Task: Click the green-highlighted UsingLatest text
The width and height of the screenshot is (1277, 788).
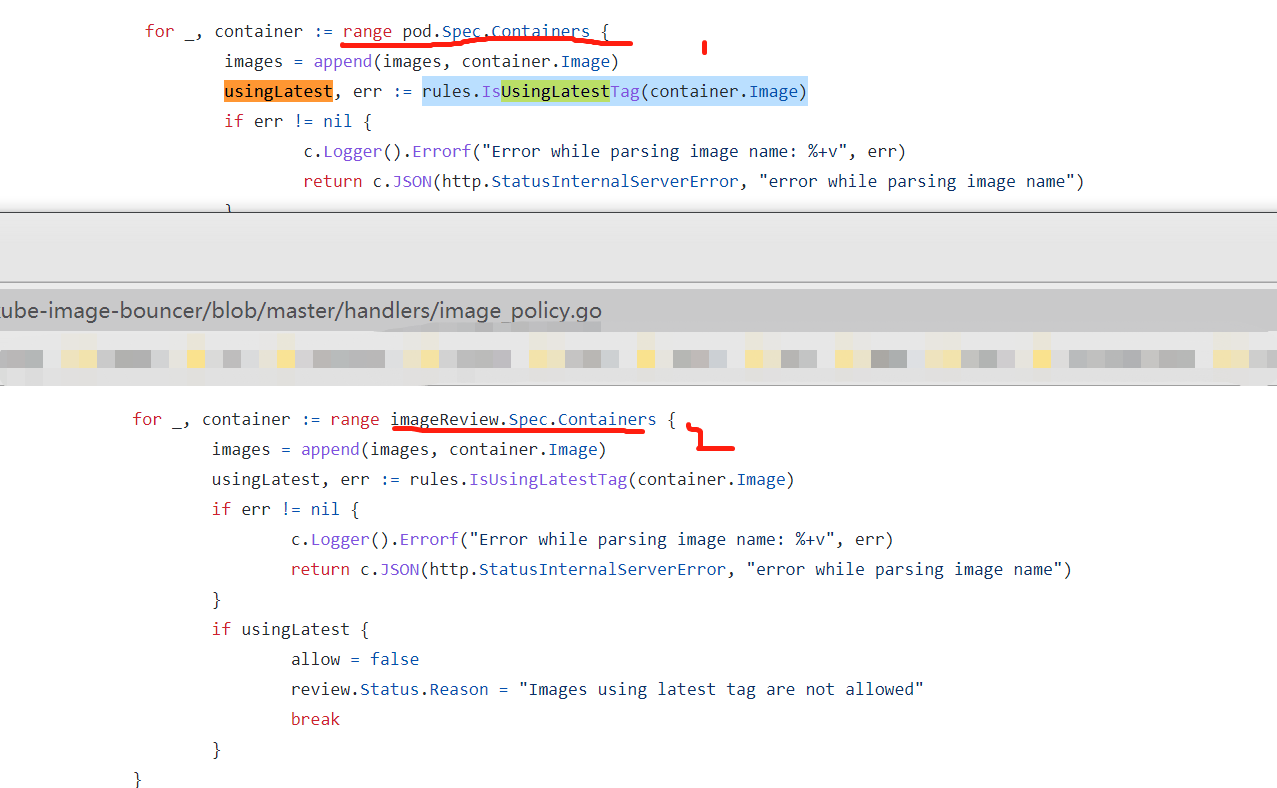Action: click(555, 92)
